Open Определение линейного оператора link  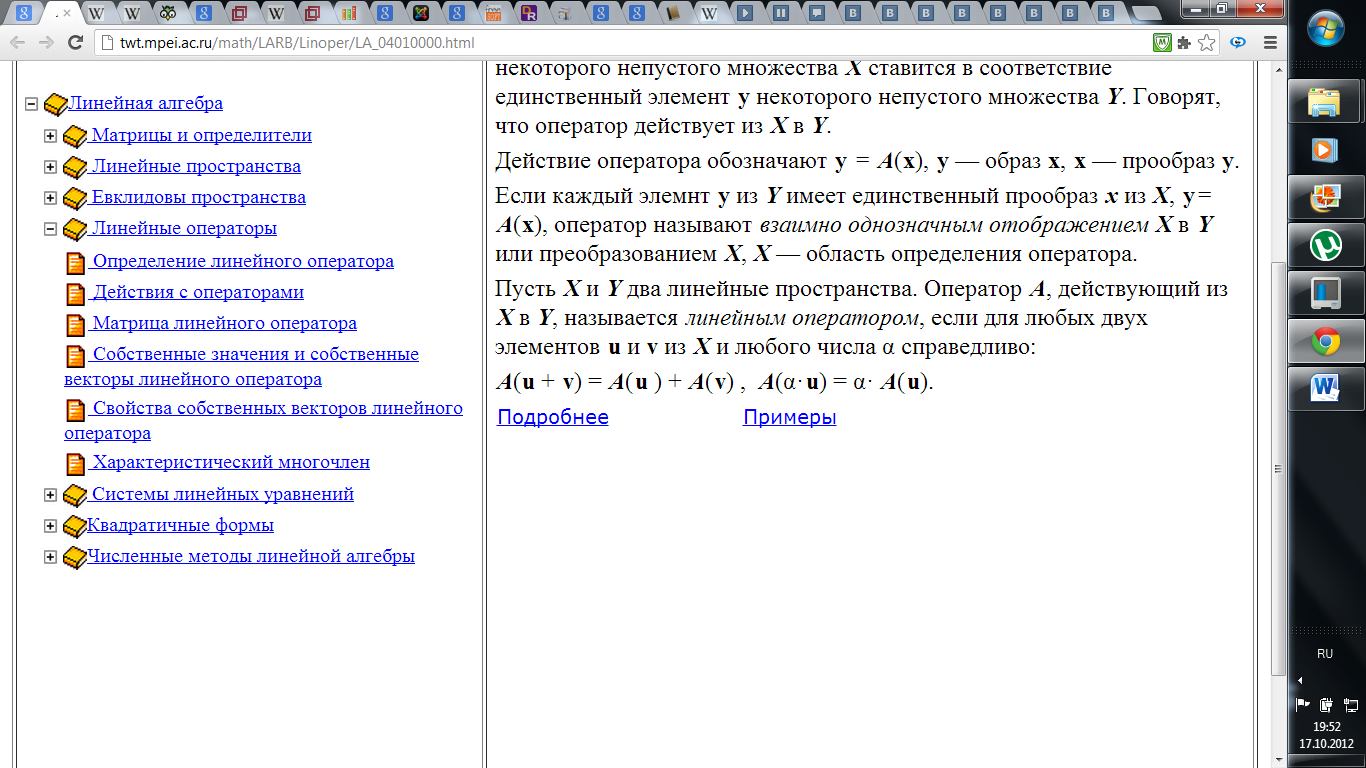(243, 261)
